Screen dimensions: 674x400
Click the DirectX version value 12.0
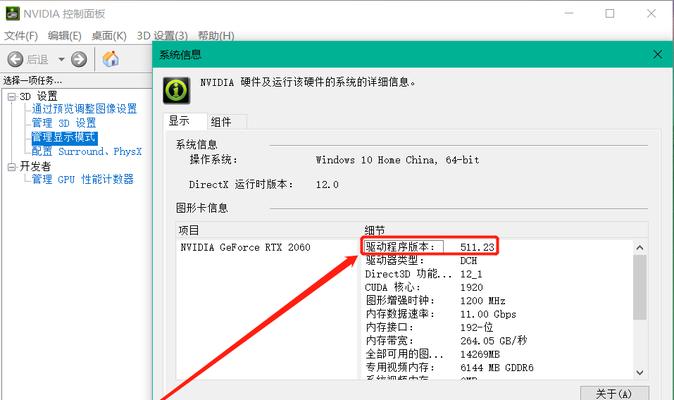point(327,185)
